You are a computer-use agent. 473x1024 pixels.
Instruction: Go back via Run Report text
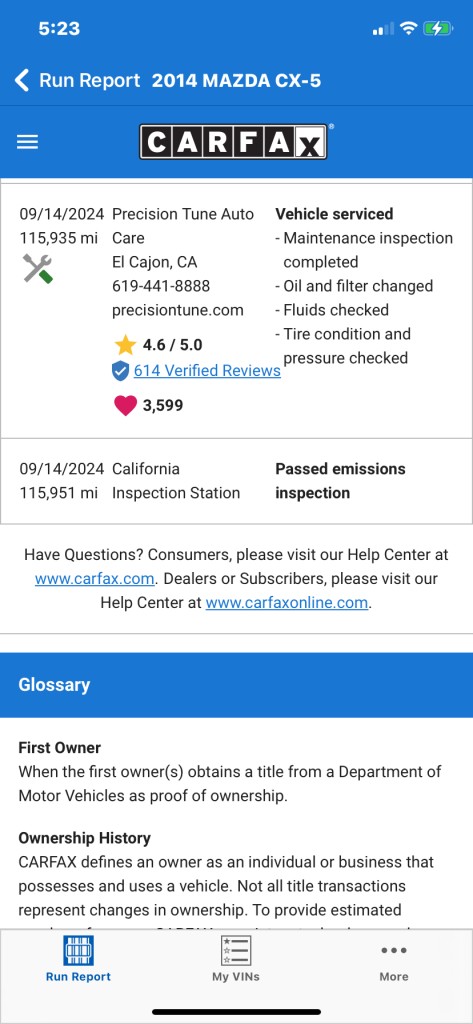point(90,81)
